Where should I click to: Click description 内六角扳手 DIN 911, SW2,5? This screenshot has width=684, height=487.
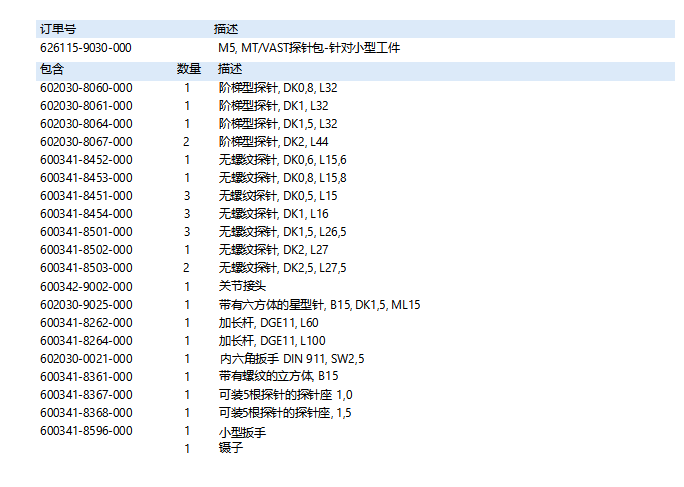pos(292,358)
